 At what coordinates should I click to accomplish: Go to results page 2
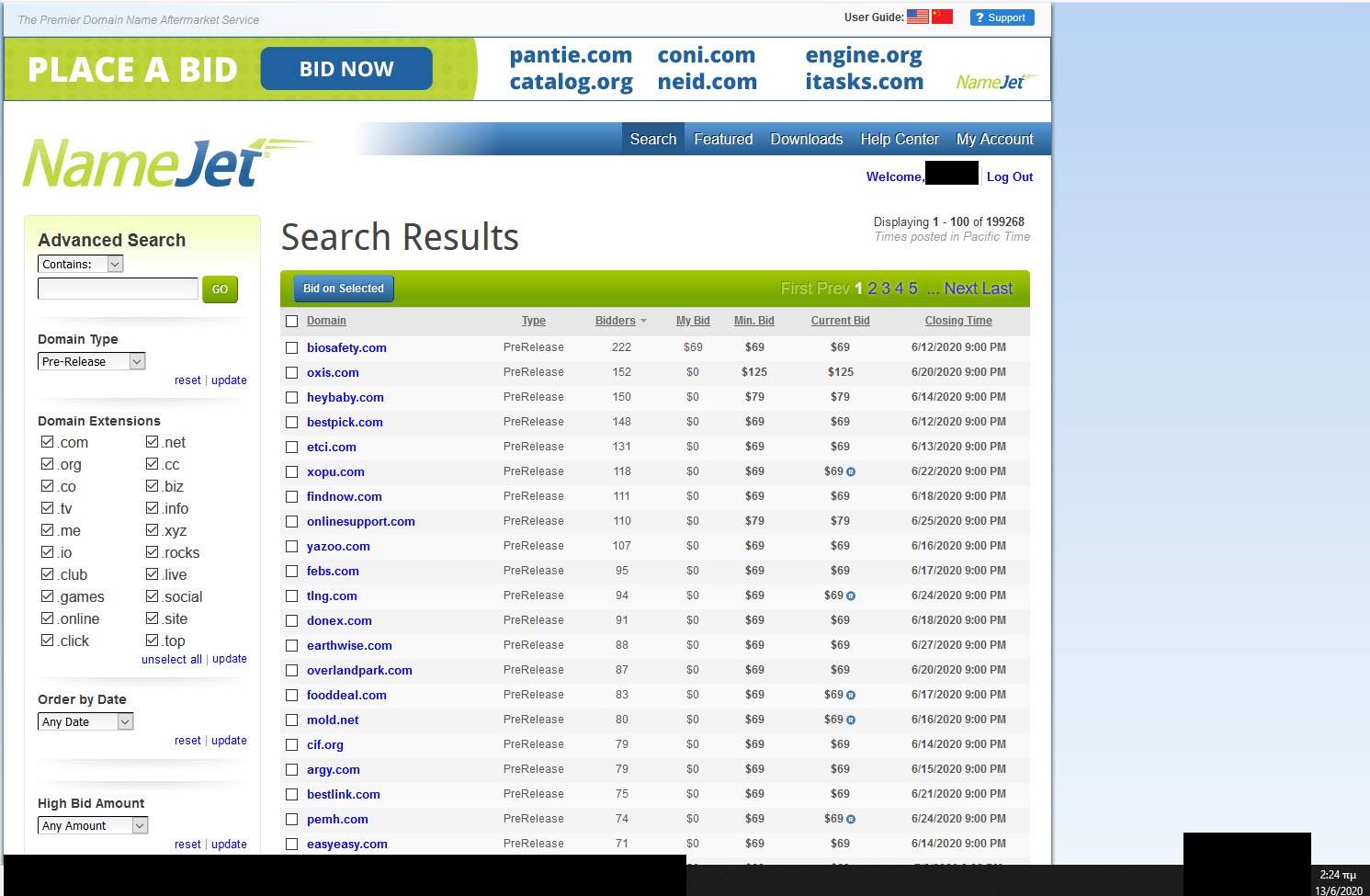click(x=873, y=288)
